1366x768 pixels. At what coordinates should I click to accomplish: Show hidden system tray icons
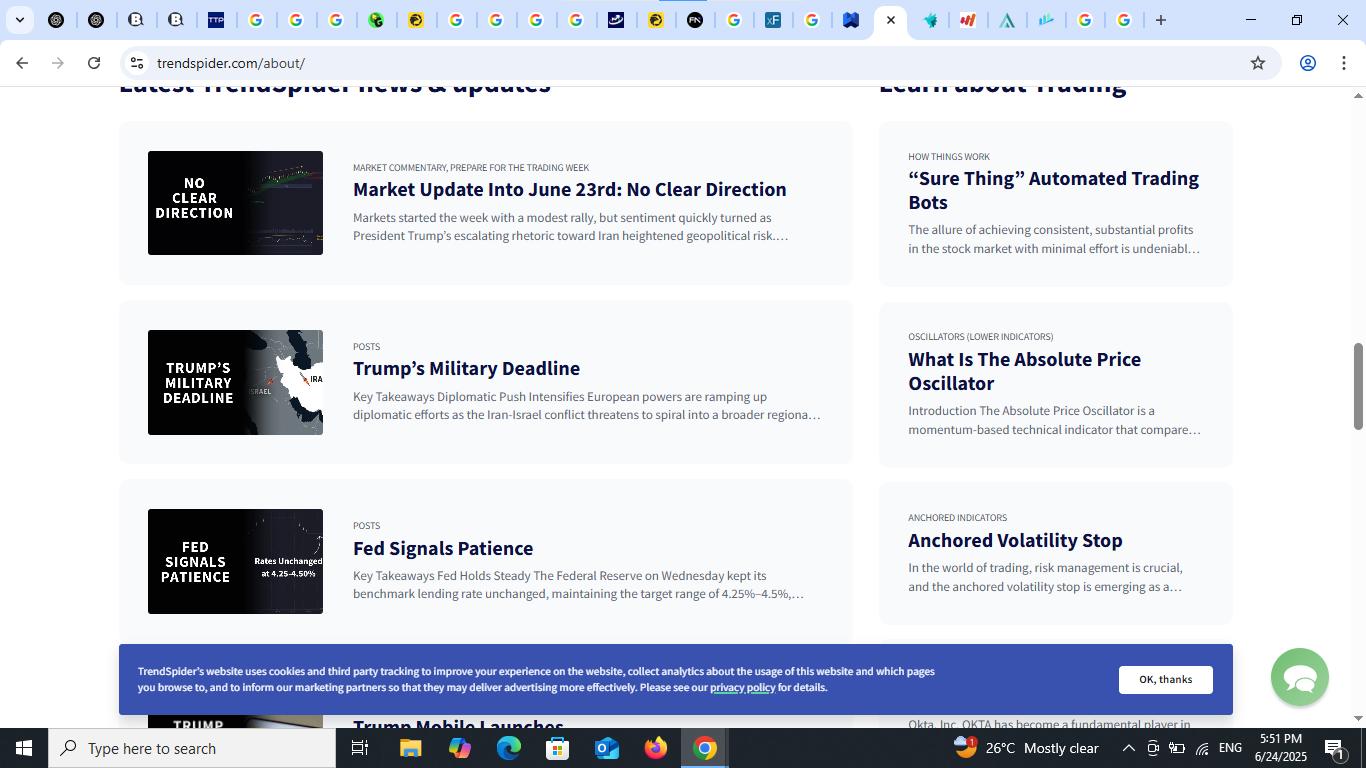tap(1128, 748)
